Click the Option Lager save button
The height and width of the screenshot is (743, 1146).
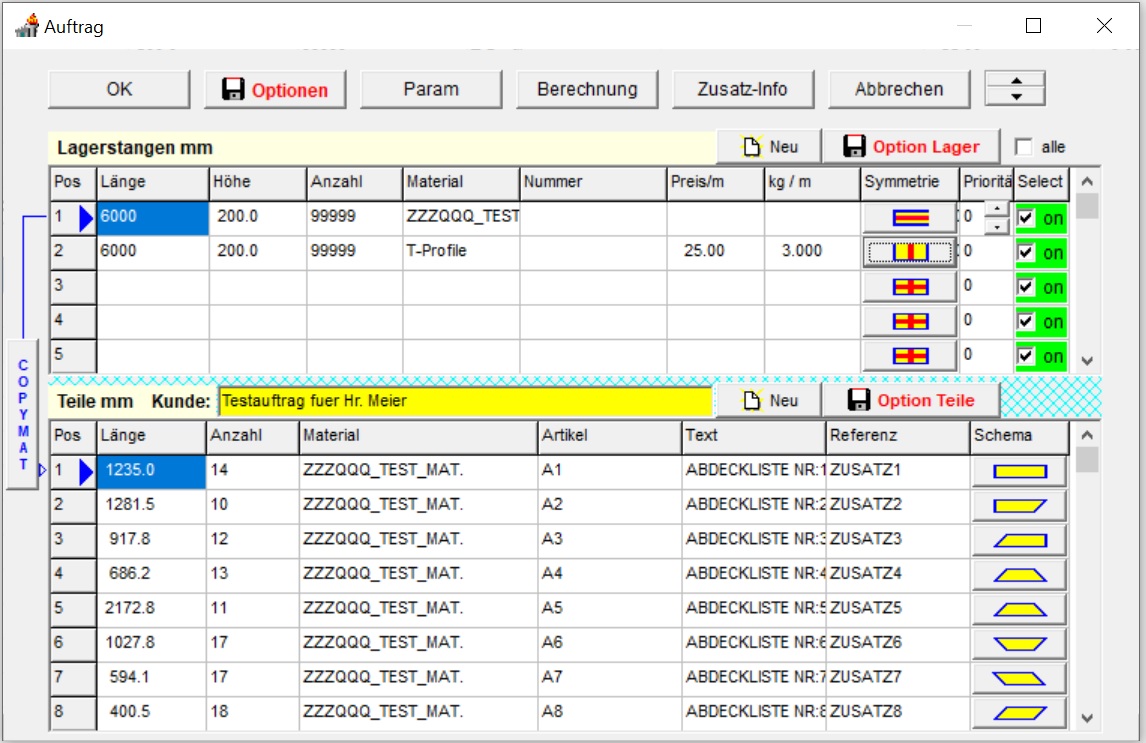911,147
